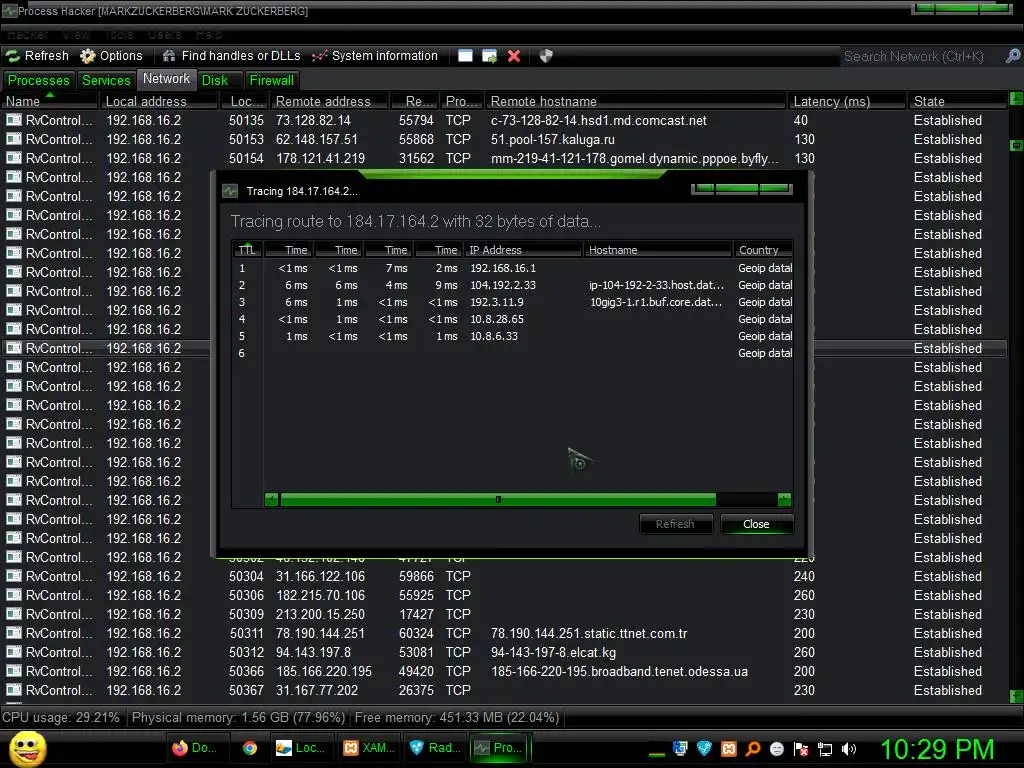1024x768 pixels.
Task: Sort by Remote address column header
Action: 329,101
